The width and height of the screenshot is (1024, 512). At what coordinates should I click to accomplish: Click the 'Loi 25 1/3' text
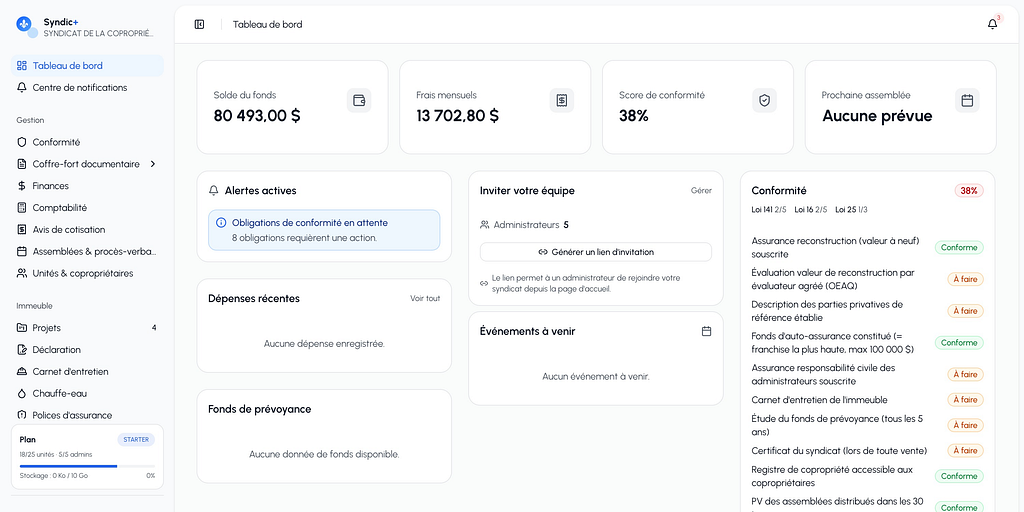(852, 210)
